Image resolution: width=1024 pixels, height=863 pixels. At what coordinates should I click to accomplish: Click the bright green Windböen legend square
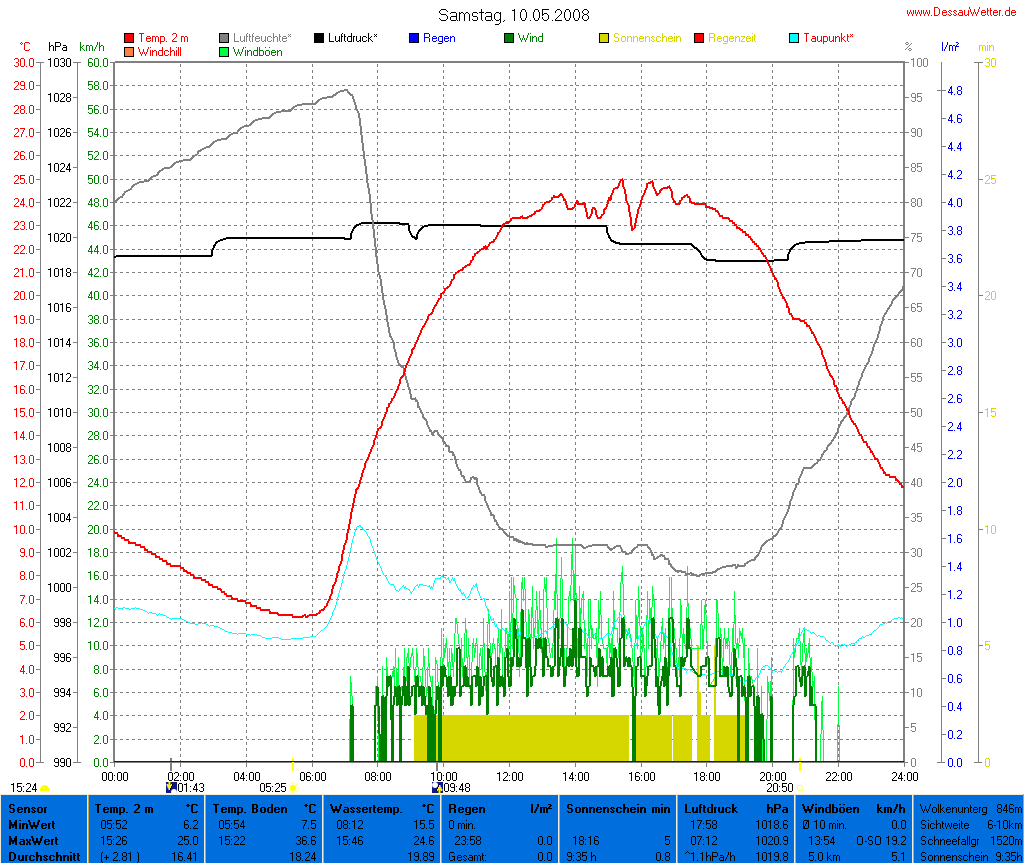pyautogui.click(x=225, y=51)
